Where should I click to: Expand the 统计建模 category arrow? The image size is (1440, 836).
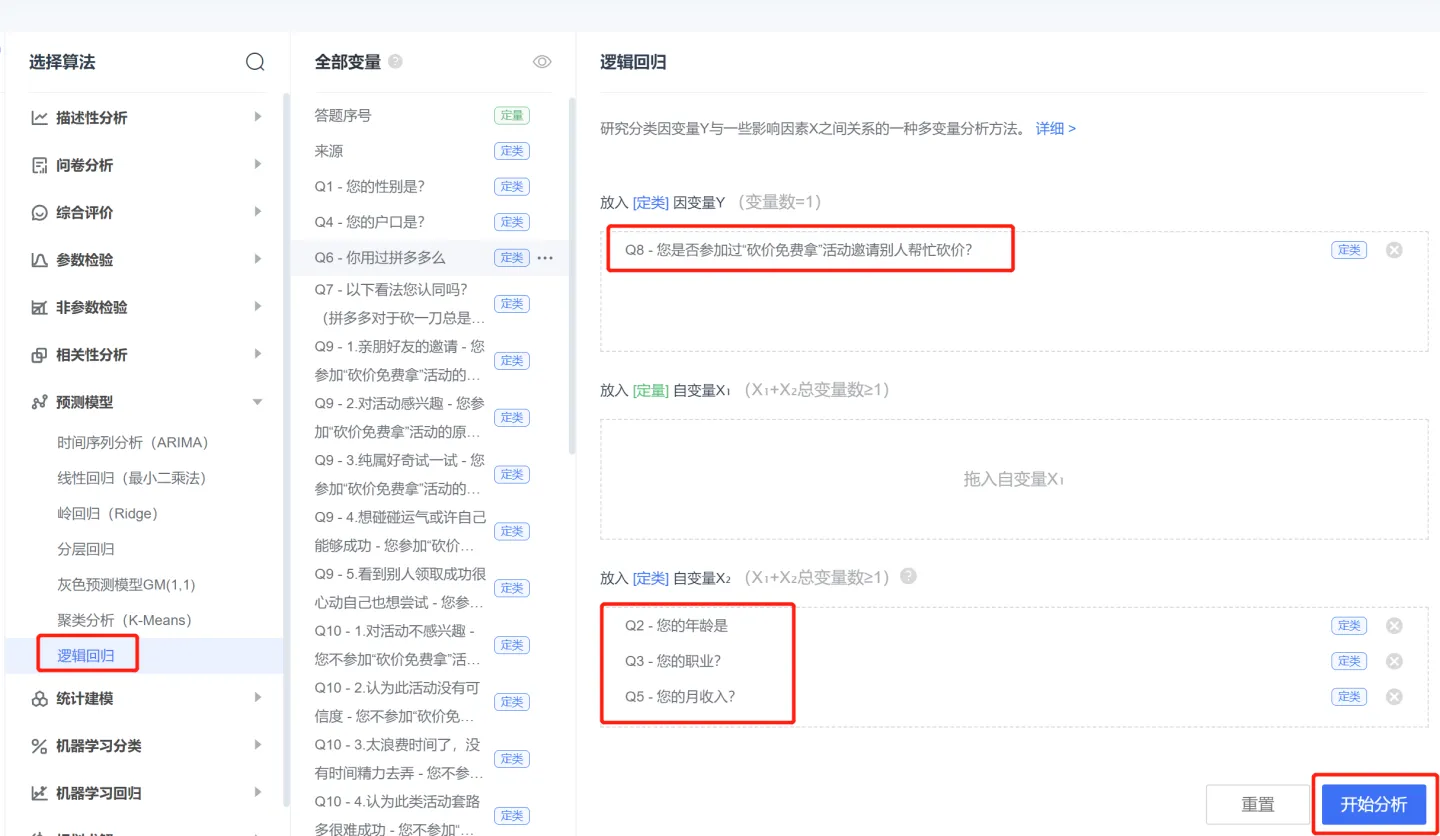[258, 697]
